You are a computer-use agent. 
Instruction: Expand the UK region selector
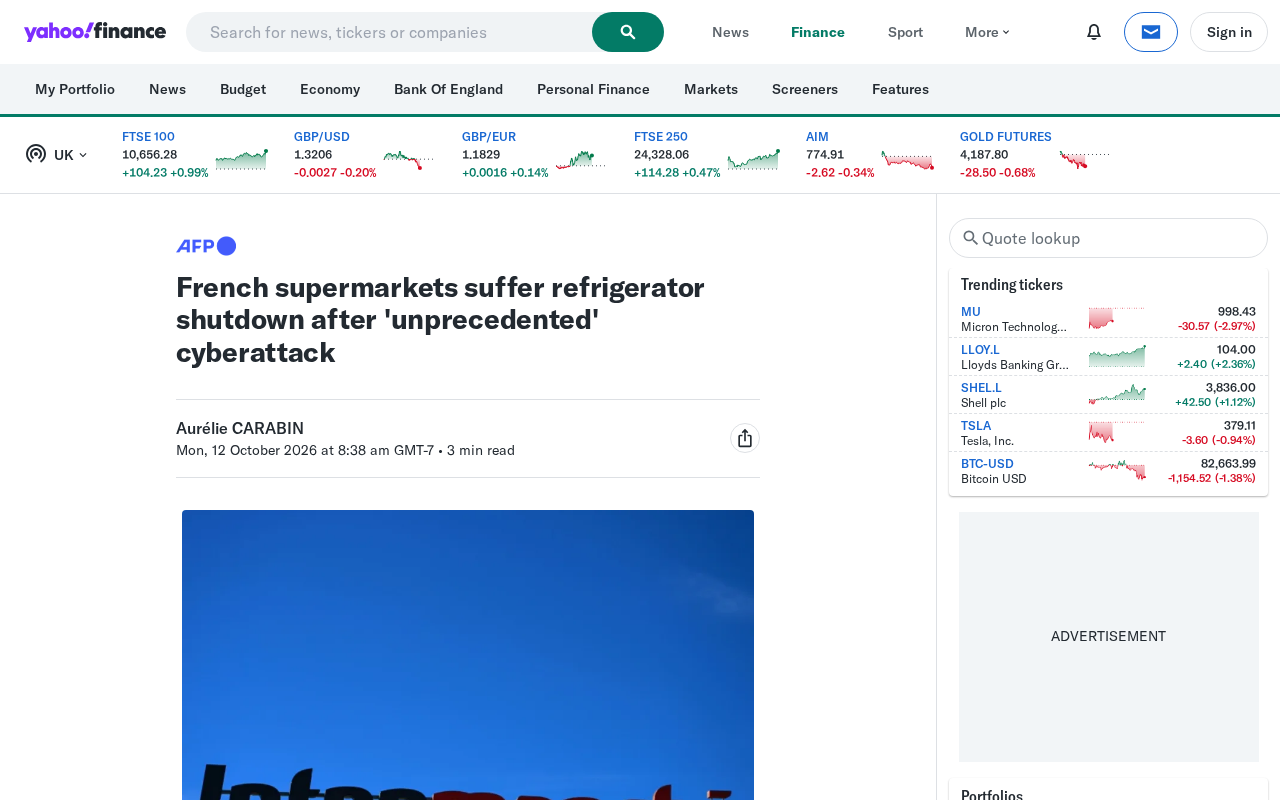pos(57,154)
